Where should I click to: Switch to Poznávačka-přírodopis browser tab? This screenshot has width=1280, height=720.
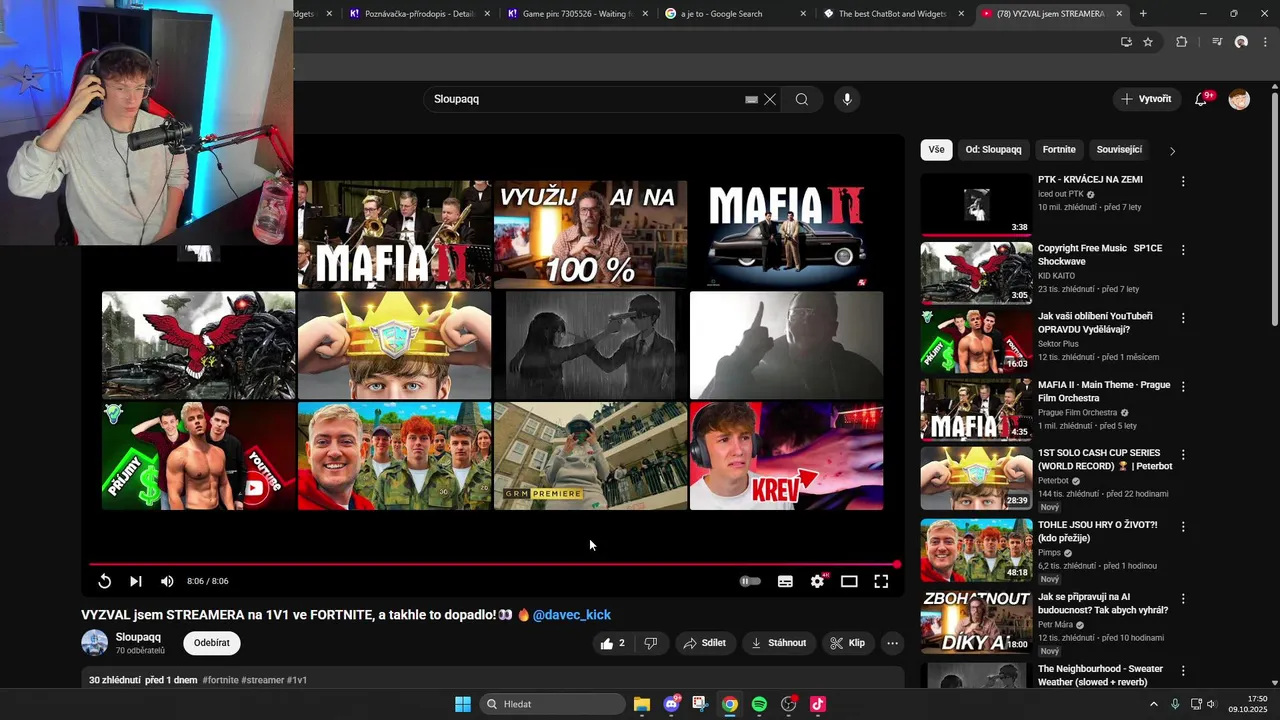[x=419, y=14]
